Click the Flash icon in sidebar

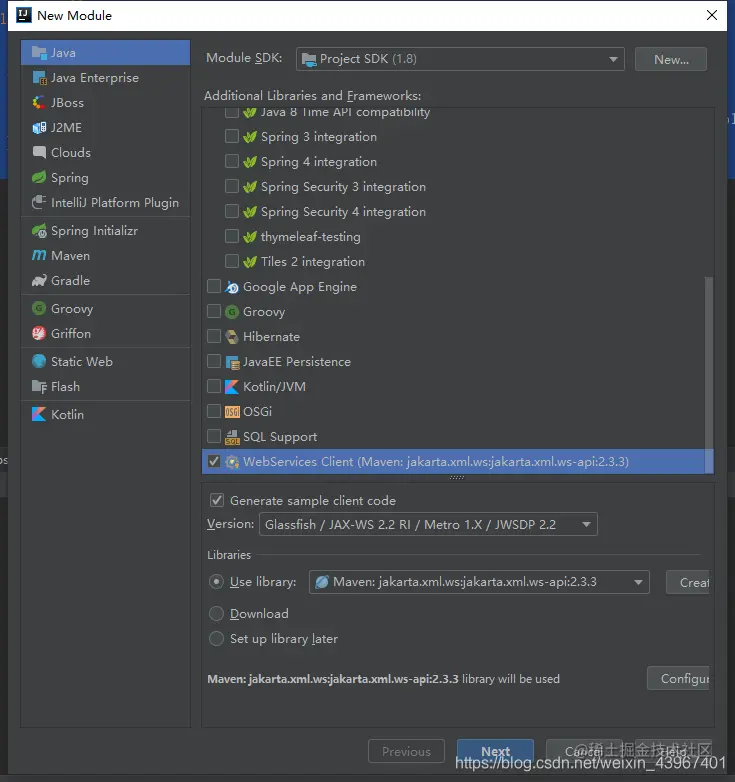pos(39,387)
